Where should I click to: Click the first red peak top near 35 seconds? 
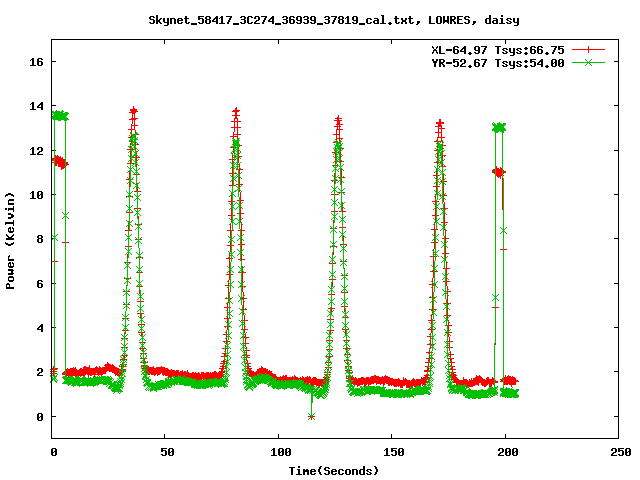click(133, 111)
